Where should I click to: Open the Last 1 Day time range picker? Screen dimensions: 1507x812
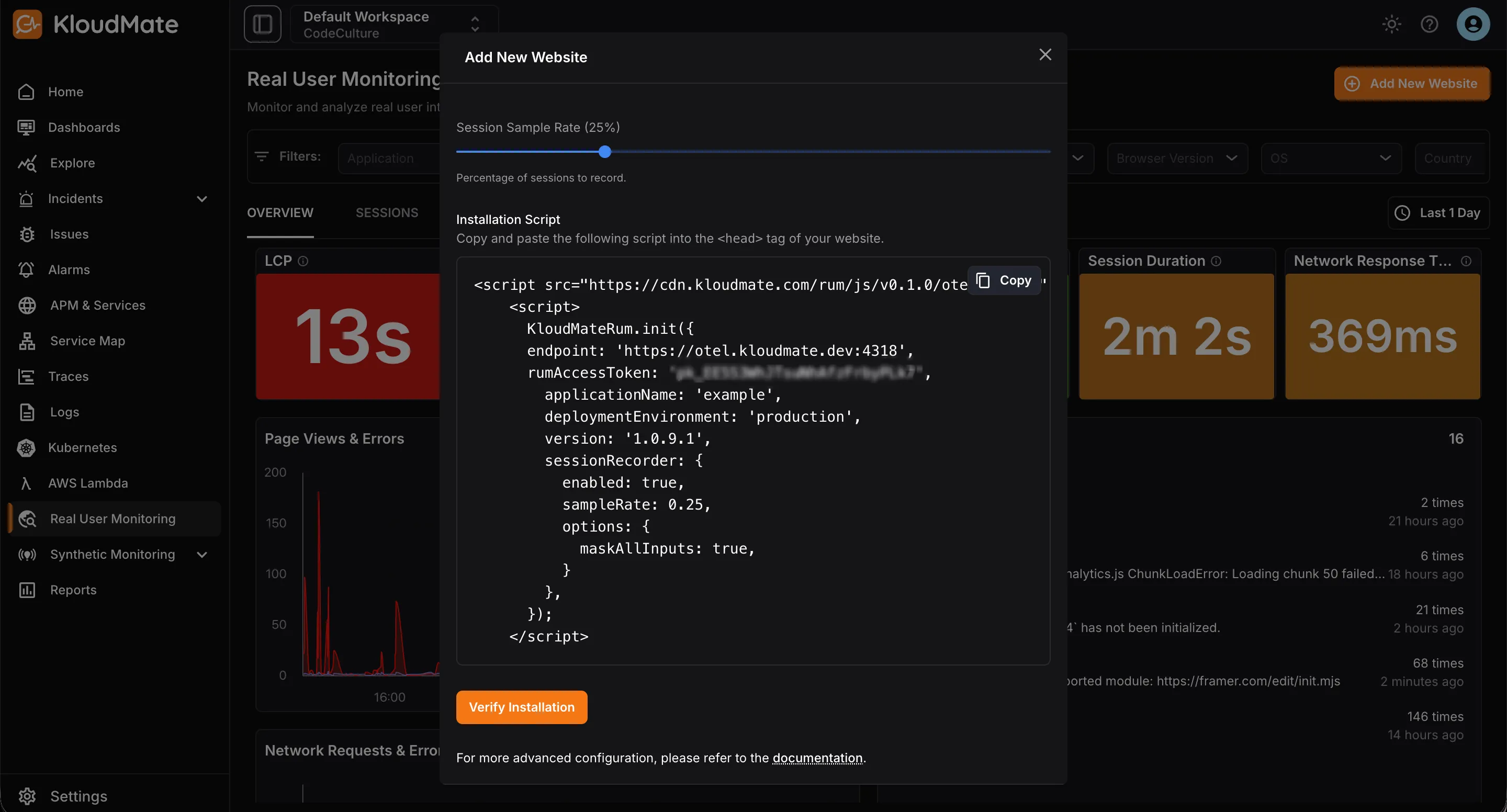[x=1438, y=213]
